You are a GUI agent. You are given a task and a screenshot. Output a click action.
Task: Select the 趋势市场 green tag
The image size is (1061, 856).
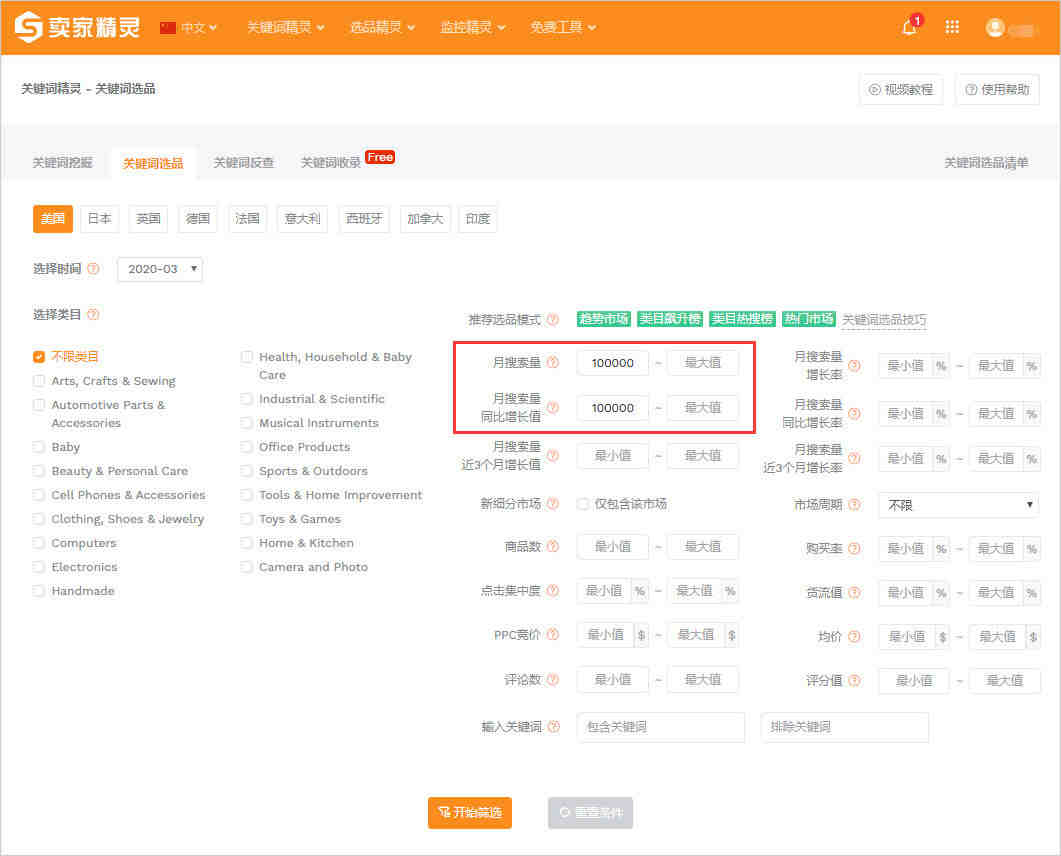[603, 319]
